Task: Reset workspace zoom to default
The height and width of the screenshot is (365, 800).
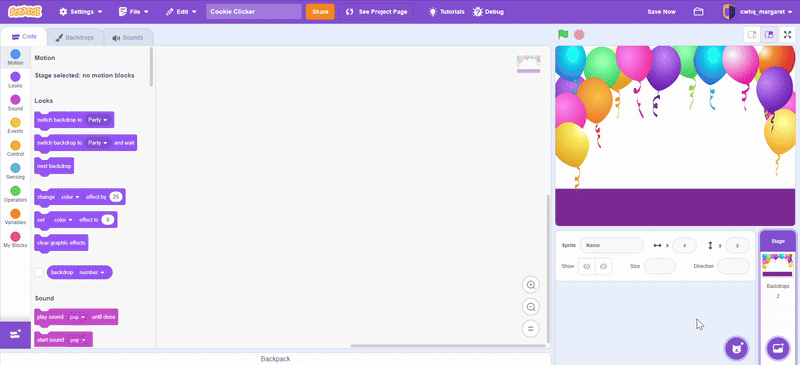Action: pos(531,329)
